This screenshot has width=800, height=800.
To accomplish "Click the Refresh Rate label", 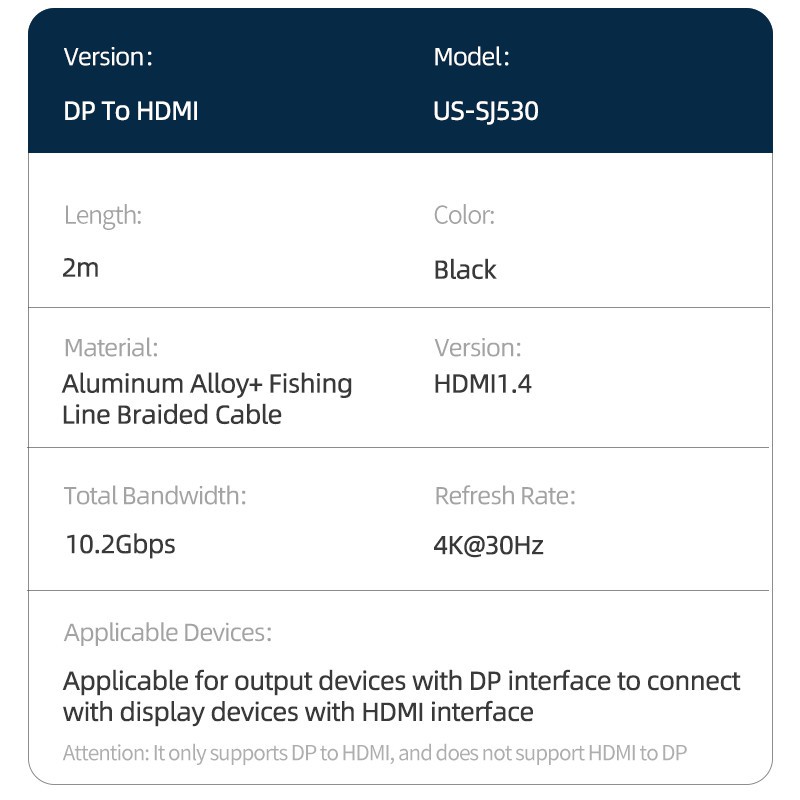I will click(505, 496).
